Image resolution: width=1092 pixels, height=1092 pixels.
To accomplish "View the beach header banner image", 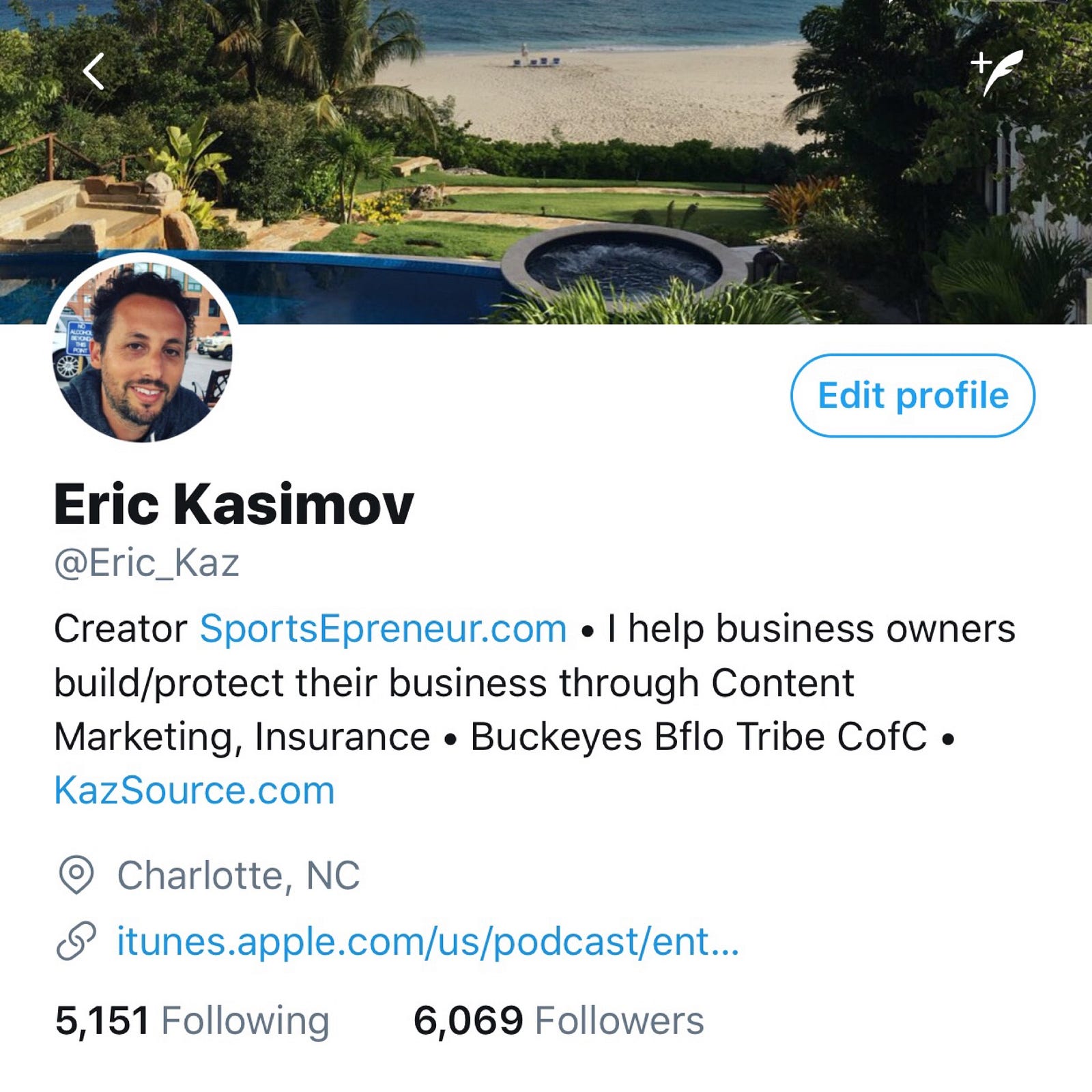I will pyautogui.click(x=546, y=162).
